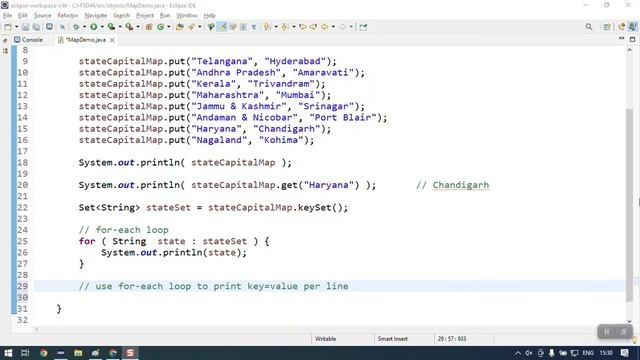
Task: Click the Save All toolbar icon
Action: pyautogui.click(x=36, y=27)
